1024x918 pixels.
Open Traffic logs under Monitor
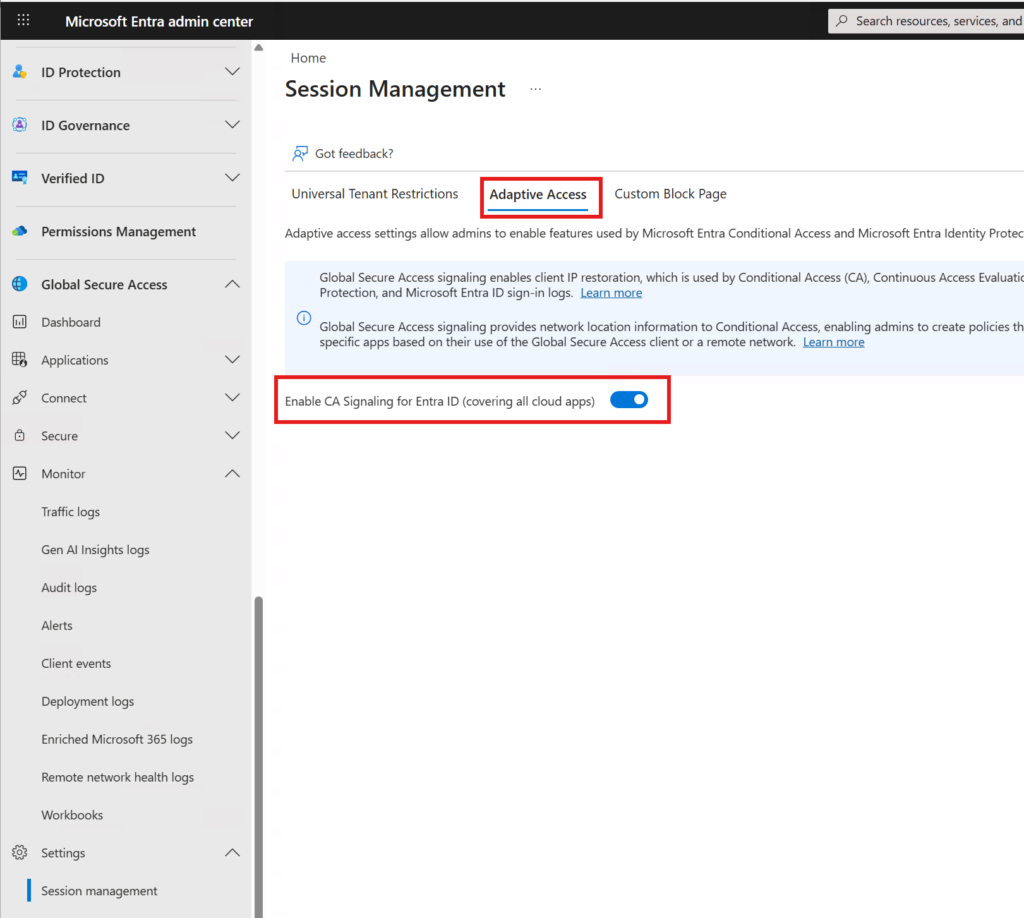(70, 512)
